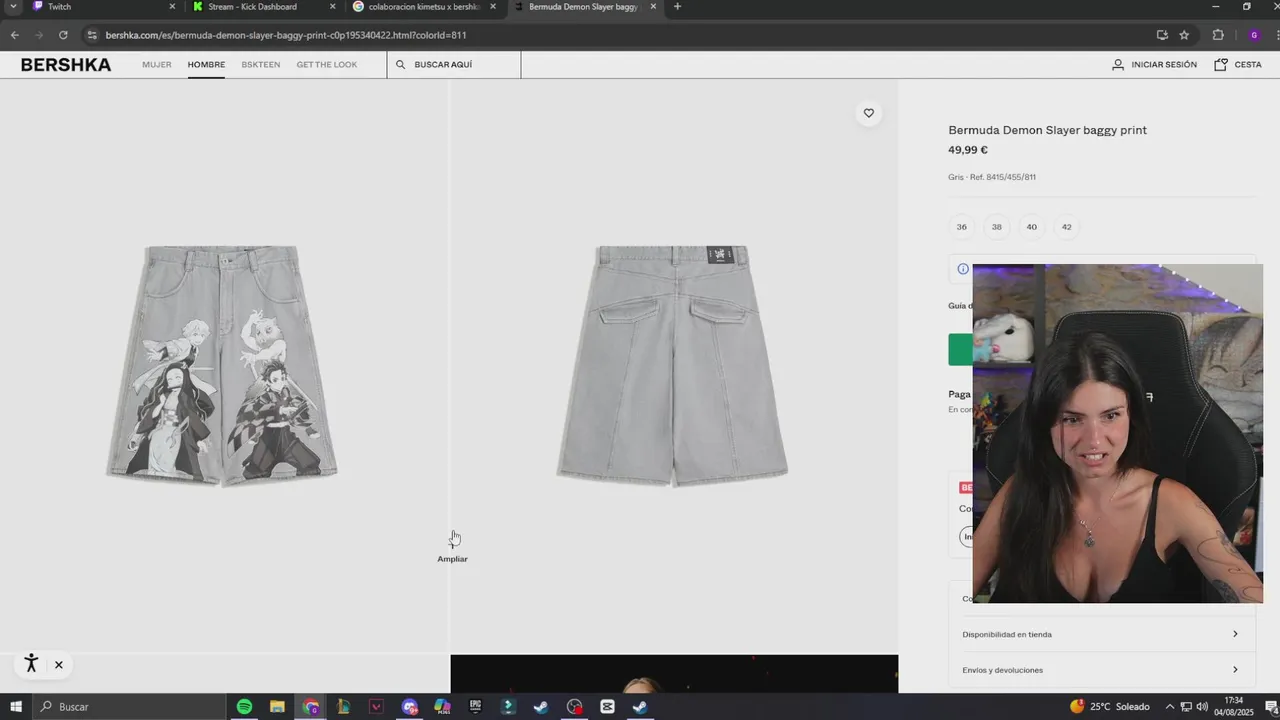Open the BSKTEEN section
Image resolution: width=1280 pixels, height=720 pixels.
coord(261,65)
